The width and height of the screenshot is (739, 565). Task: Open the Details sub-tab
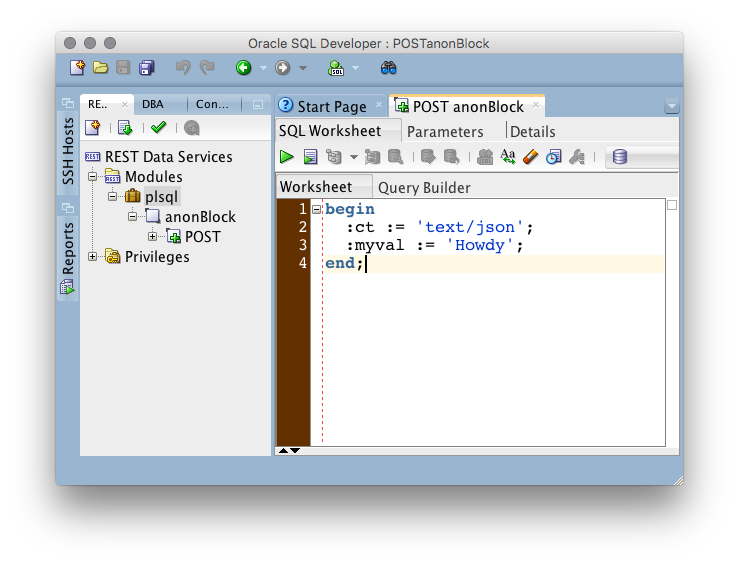tap(533, 131)
